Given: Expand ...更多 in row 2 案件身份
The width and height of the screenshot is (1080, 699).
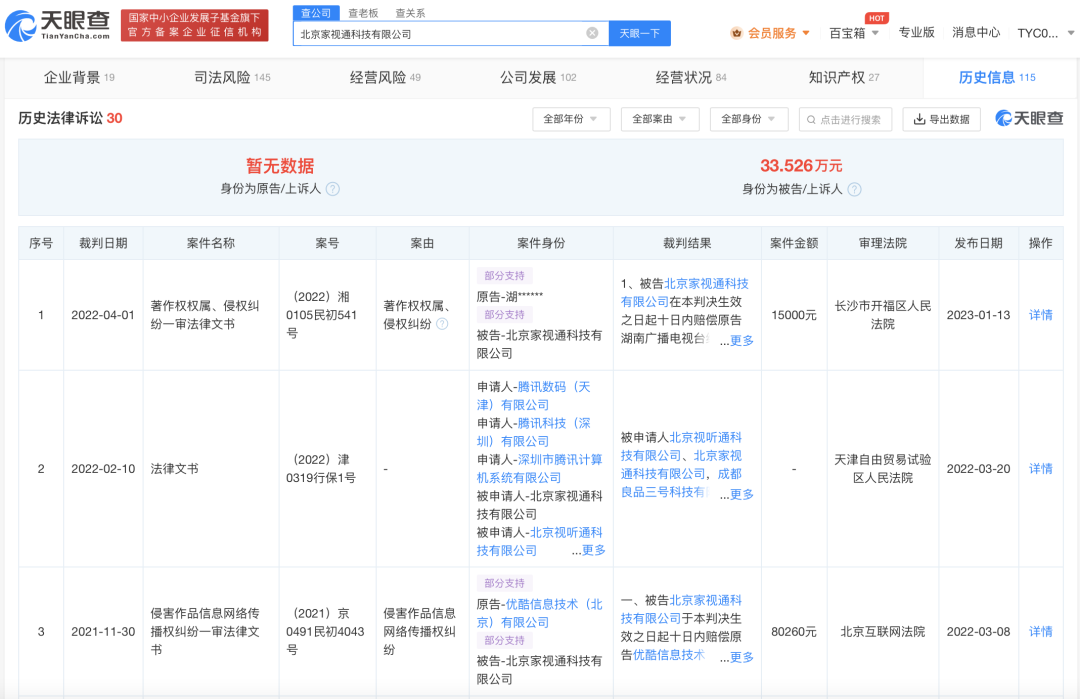Looking at the screenshot, I should pos(588,550).
